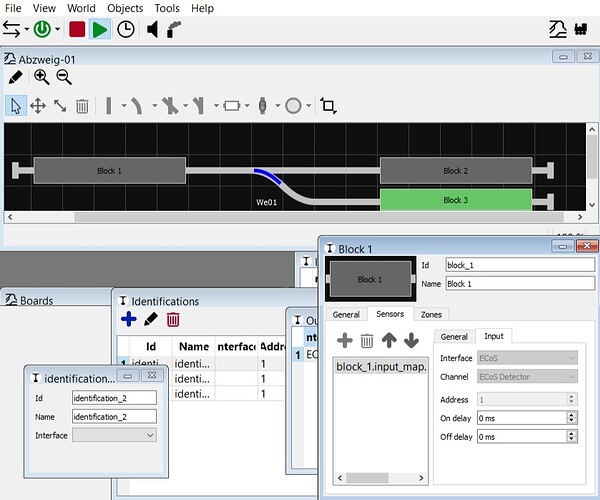
Task: Click the Name column header in Identifications
Action: 194,347
